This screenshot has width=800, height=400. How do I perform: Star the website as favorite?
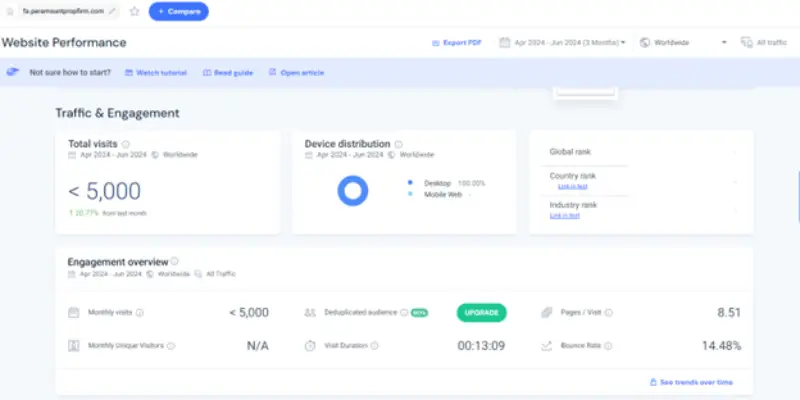point(134,11)
